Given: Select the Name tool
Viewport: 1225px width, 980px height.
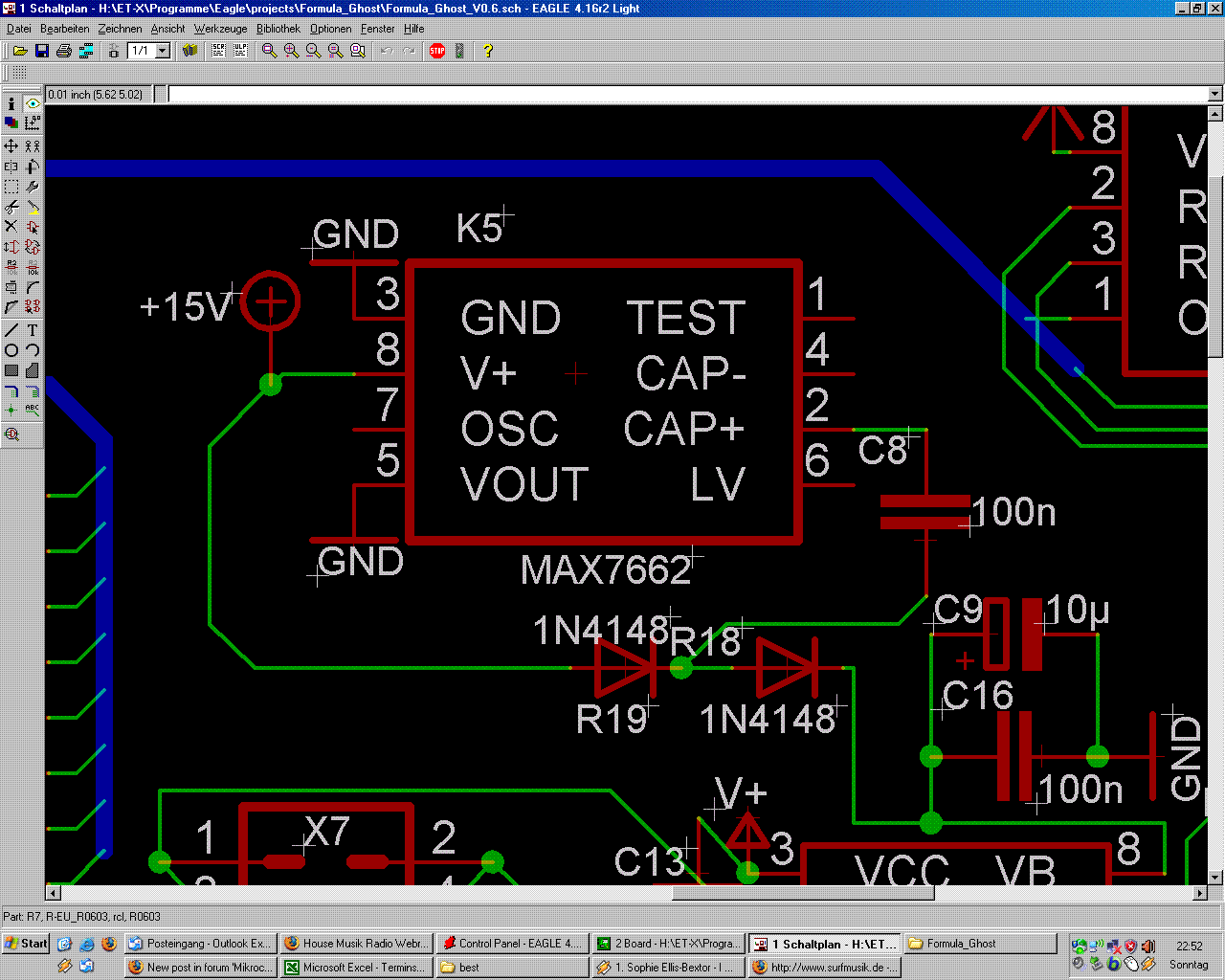Looking at the screenshot, I should click(x=11, y=267).
